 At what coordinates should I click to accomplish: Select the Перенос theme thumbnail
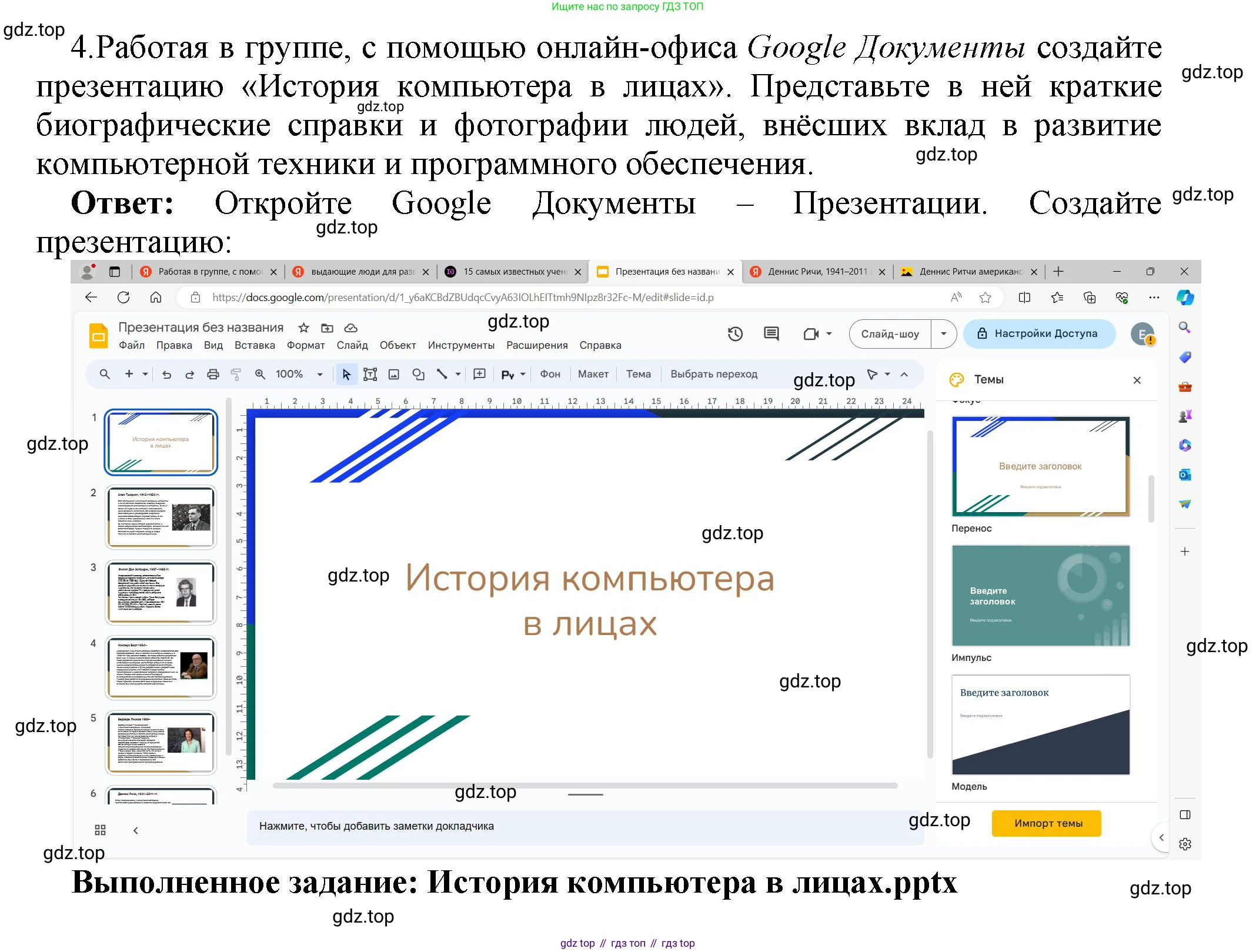(x=1040, y=467)
